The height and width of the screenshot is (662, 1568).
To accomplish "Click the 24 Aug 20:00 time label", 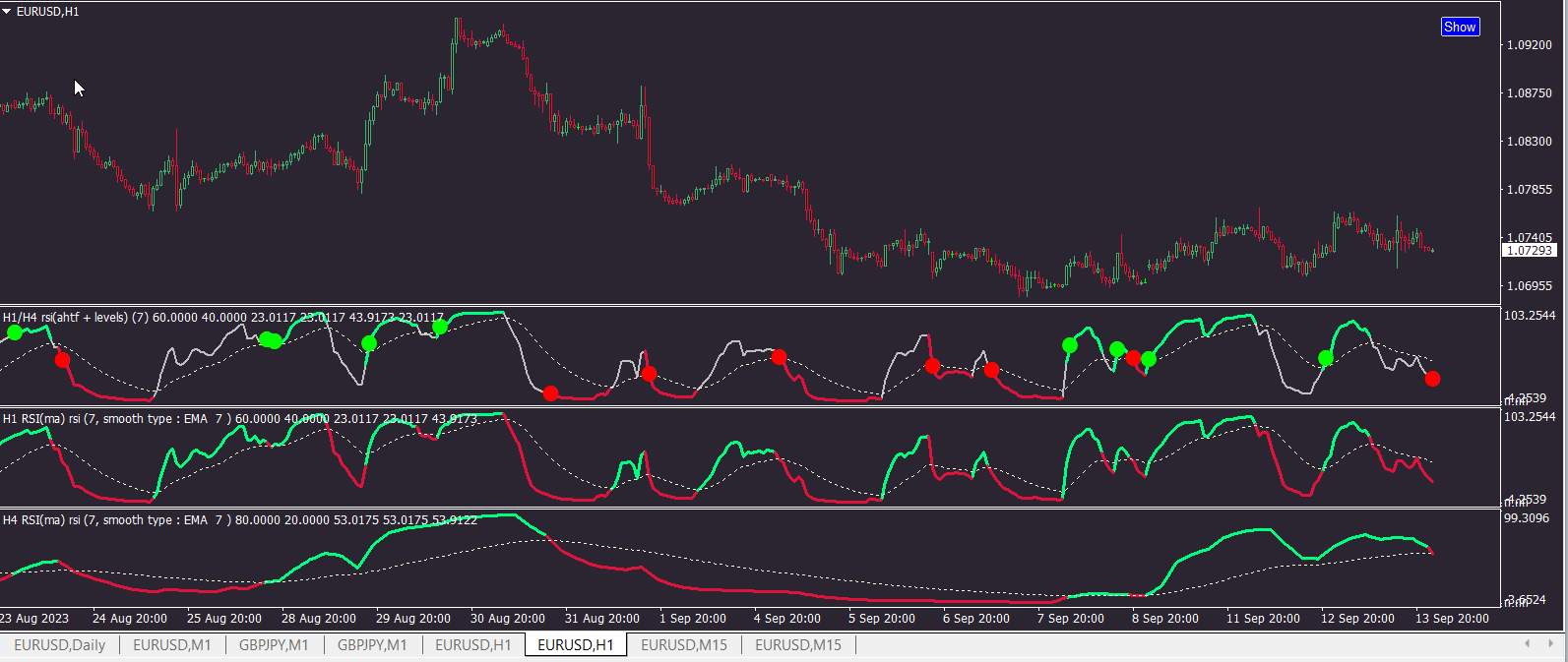I will [x=130, y=619].
